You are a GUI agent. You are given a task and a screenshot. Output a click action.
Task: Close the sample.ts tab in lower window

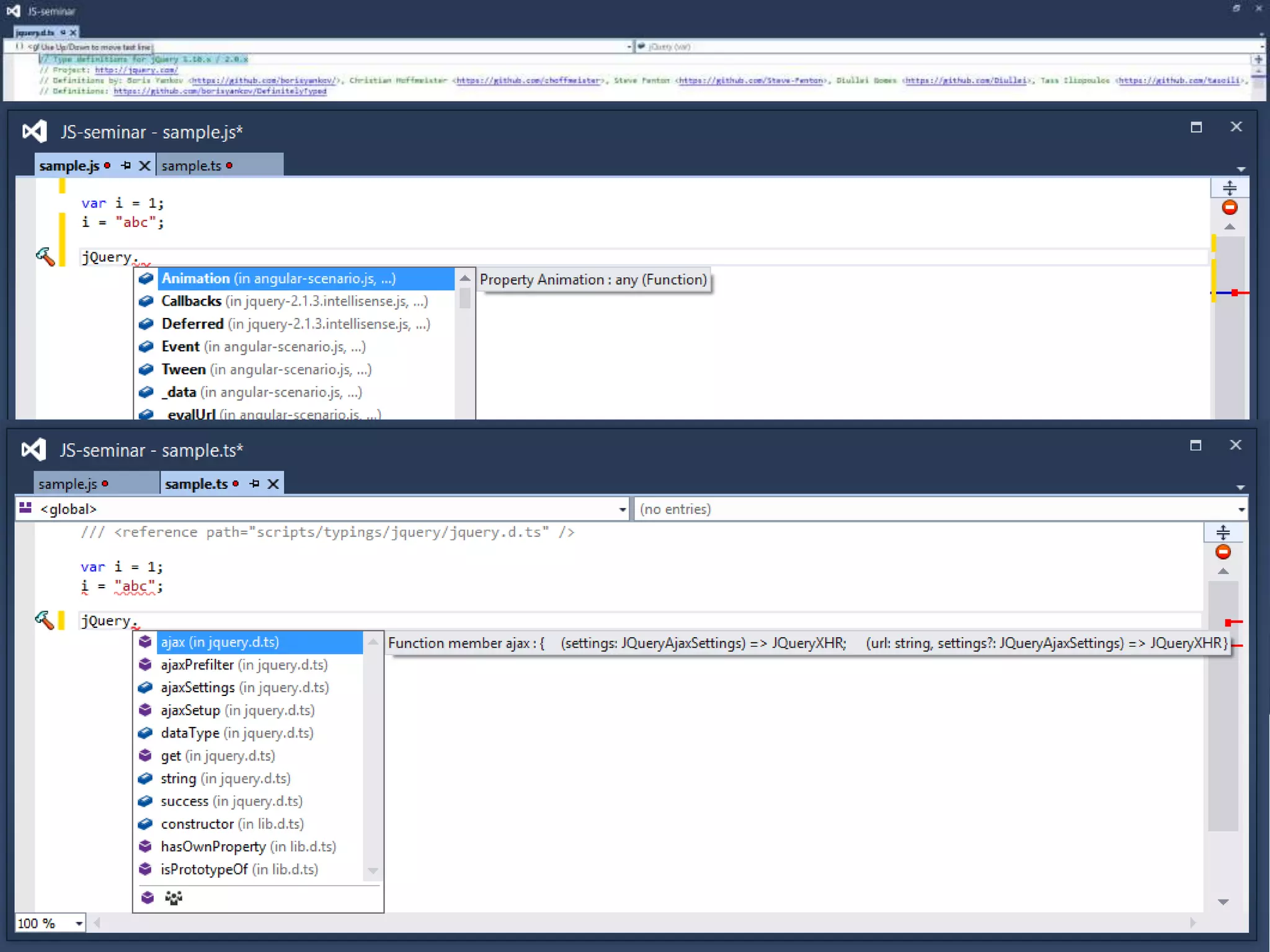point(273,483)
